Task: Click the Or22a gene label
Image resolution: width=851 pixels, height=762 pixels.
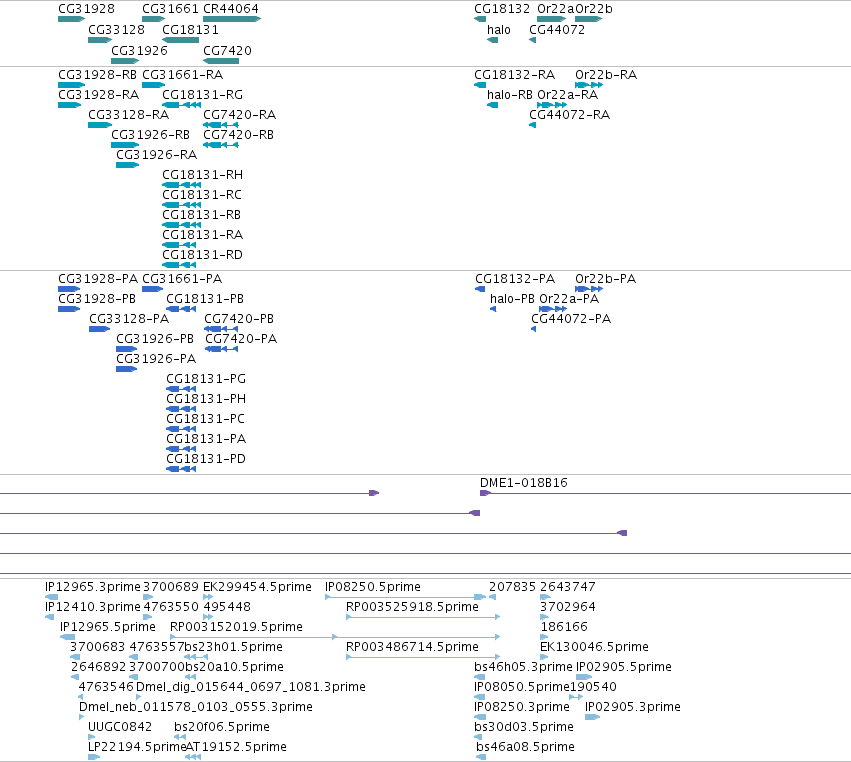Action: [x=556, y=9]
